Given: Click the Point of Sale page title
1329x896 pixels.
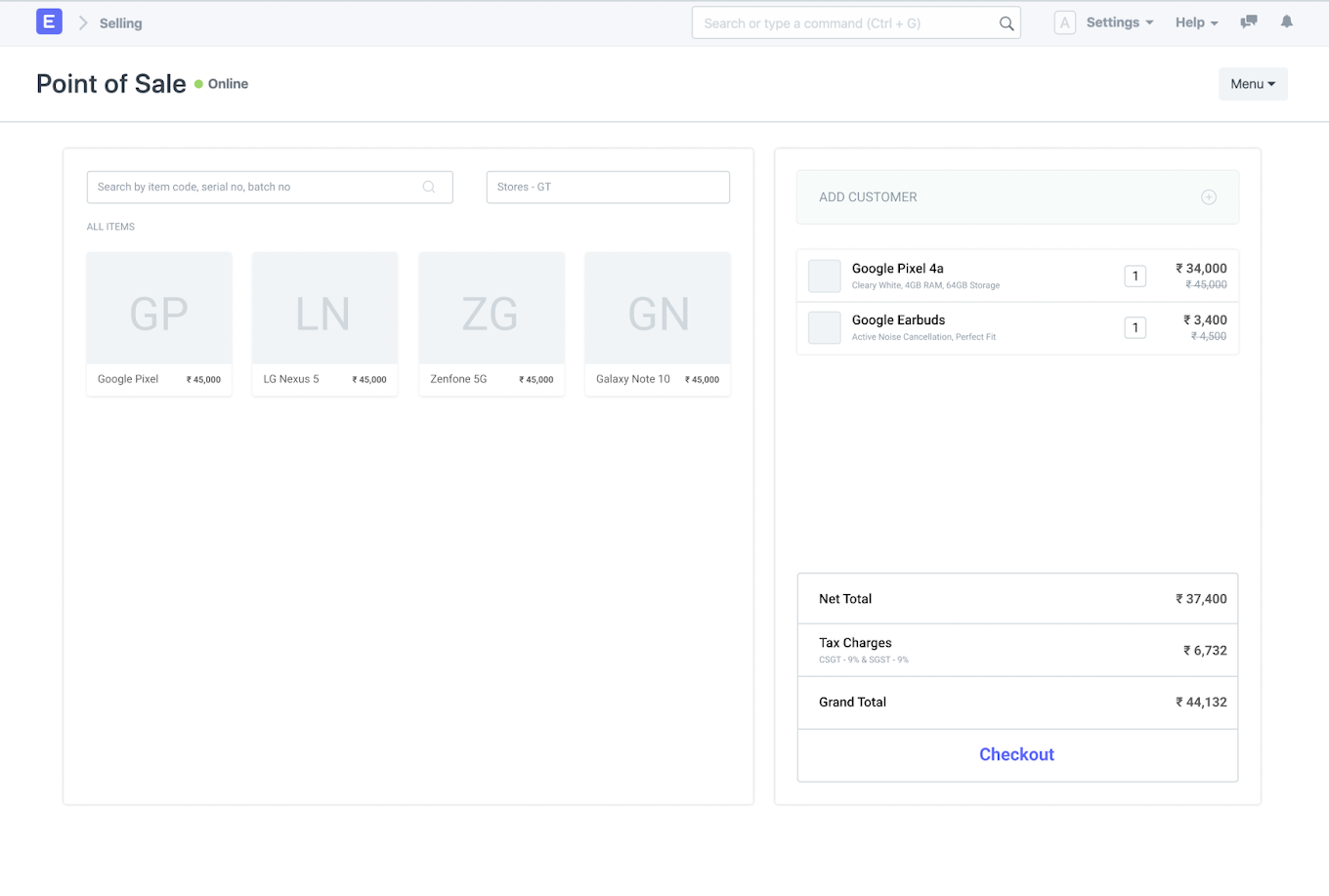Looking at the screenshot, I should (x=111, y=84).
